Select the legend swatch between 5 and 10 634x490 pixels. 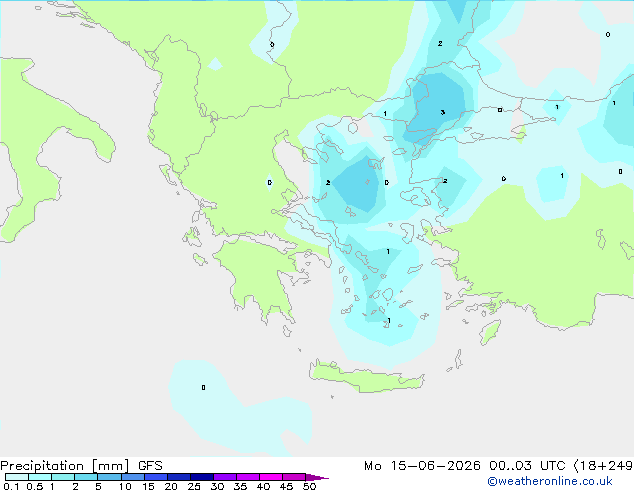(109, 477)
